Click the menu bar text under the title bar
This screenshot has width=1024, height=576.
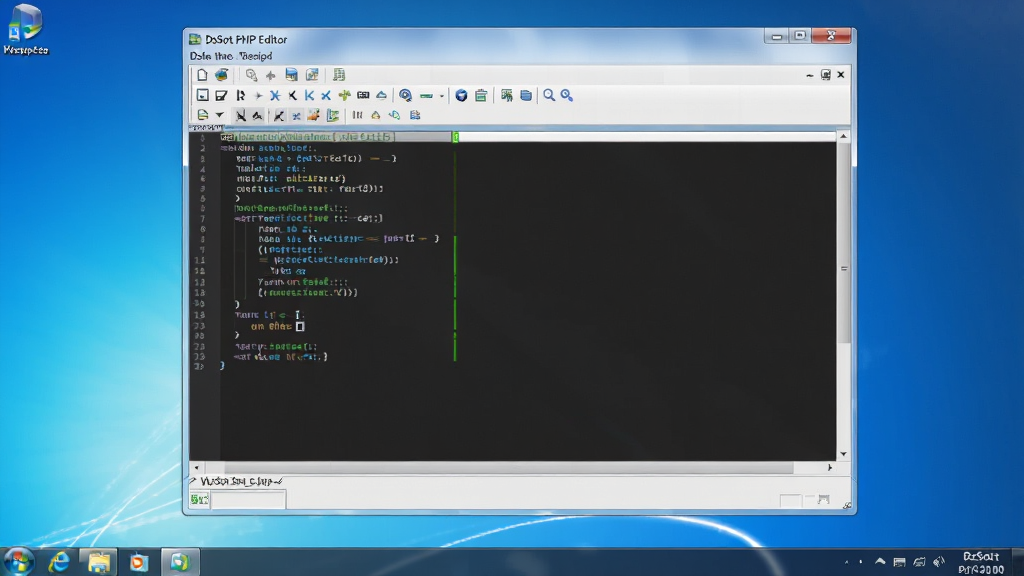point(231,56)
